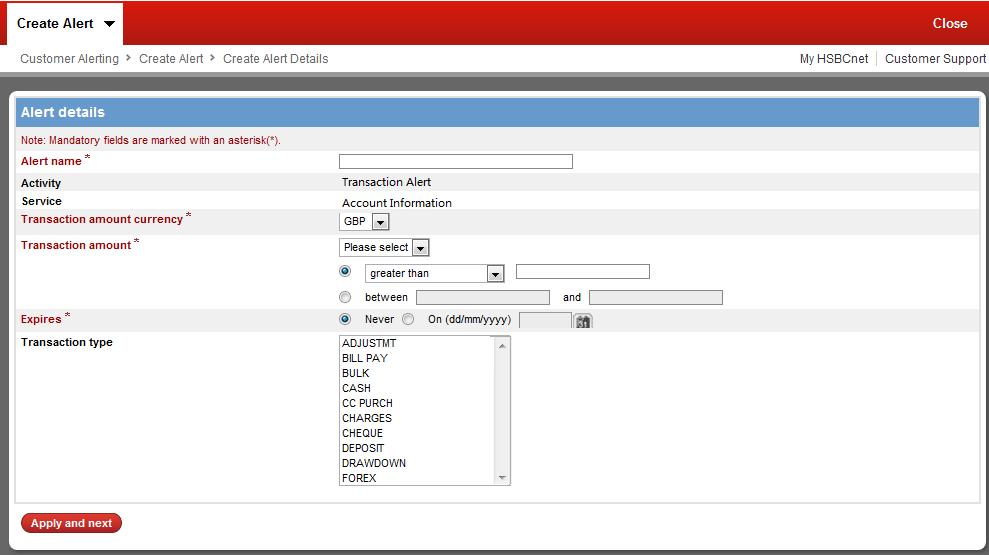
Task: Expand the Create Alert menu arrow
Action: (109, 24)
